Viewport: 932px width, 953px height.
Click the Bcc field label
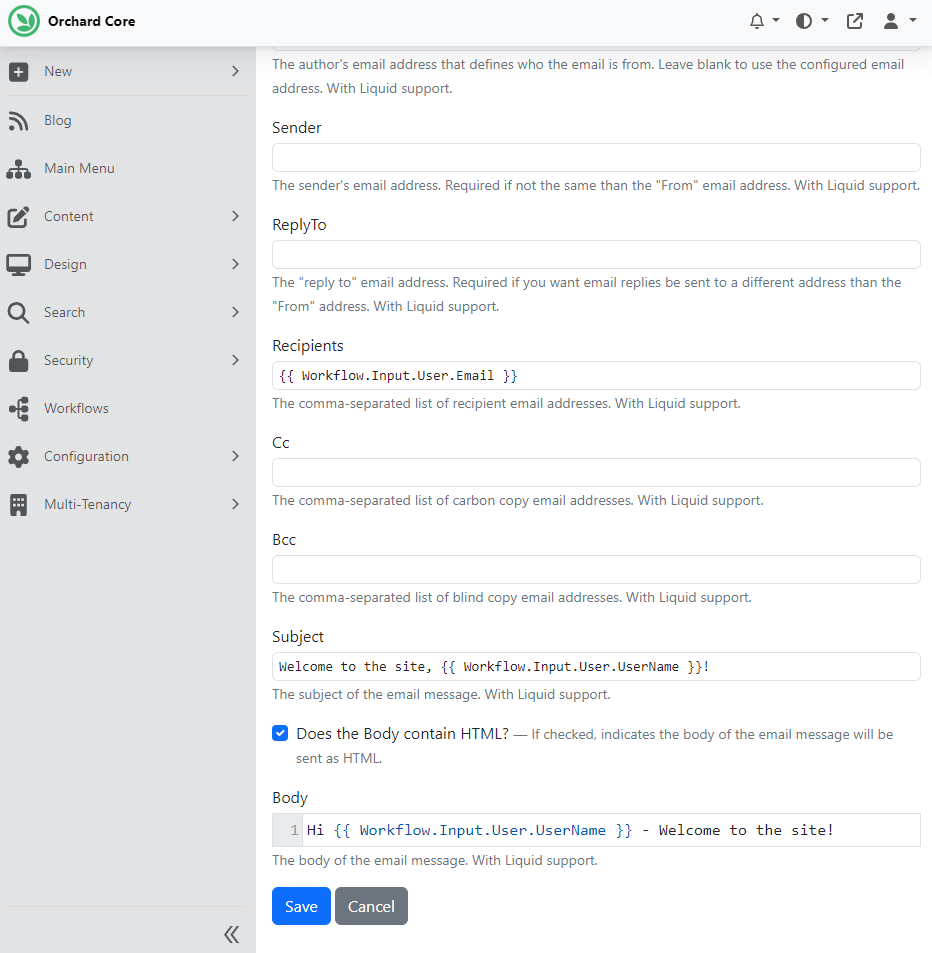284,540
